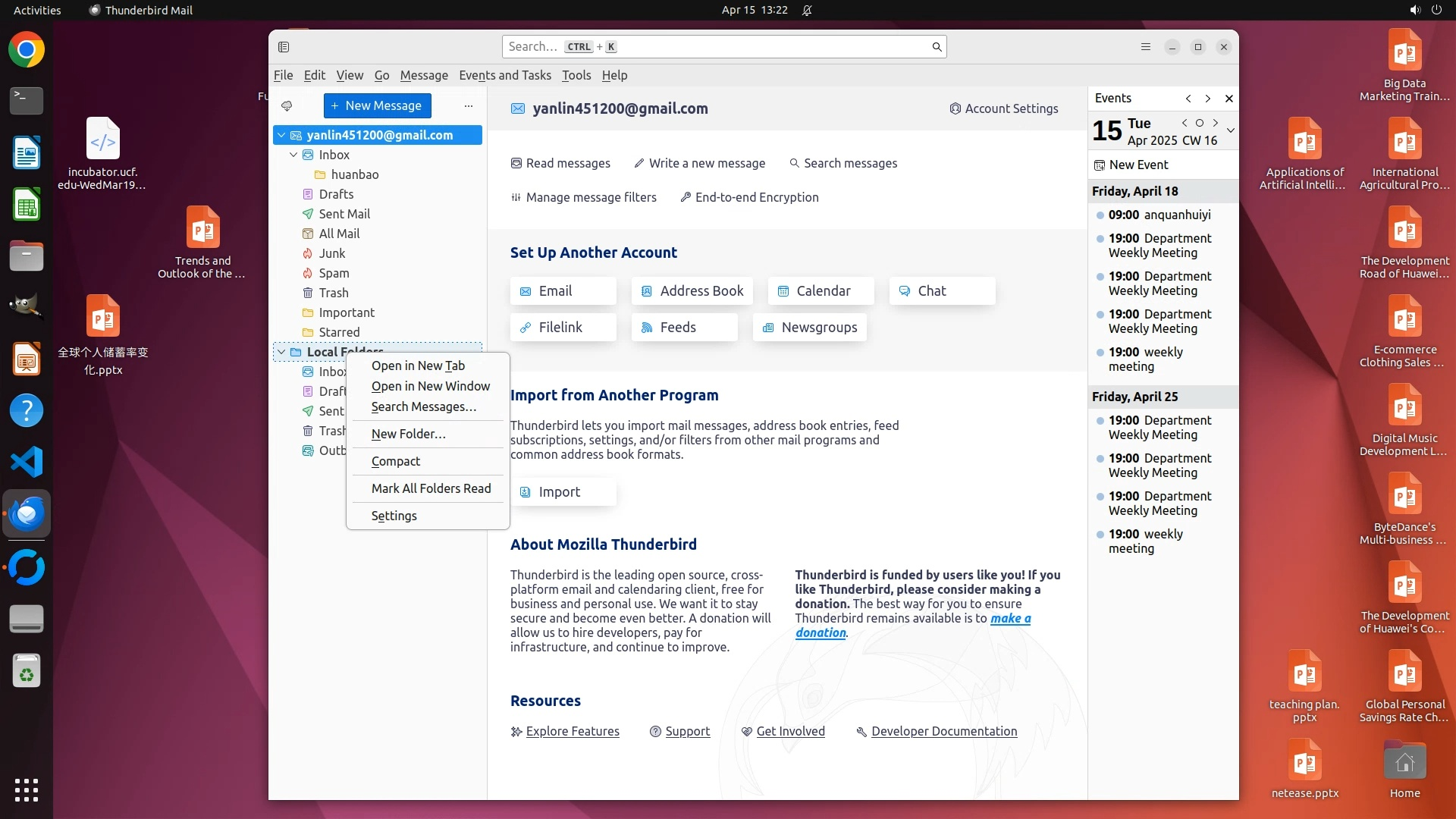Image resolution: width=1456 pixels, height=819 pixels.
Task: Click the today circle icon in mini calendar
Action: 1200,123
